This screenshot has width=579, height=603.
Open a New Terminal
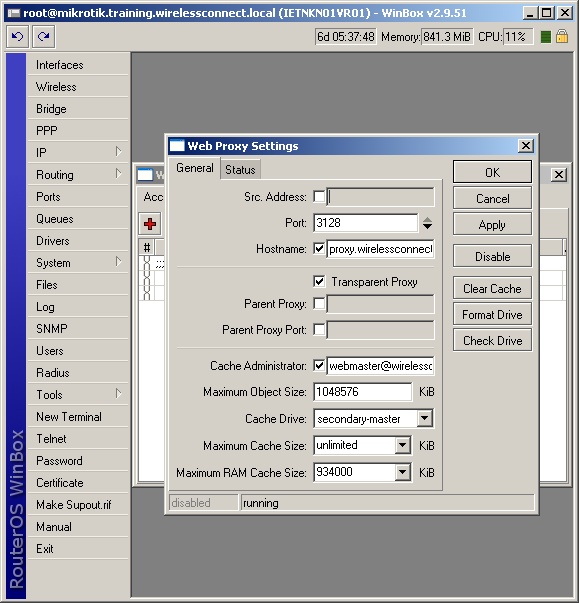(78, 417)
